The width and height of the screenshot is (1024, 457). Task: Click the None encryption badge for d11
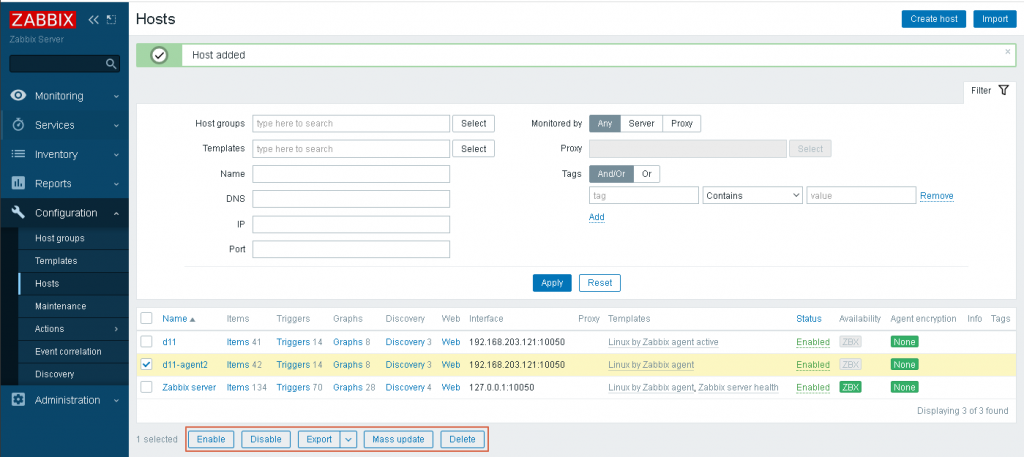pos(904,341)
